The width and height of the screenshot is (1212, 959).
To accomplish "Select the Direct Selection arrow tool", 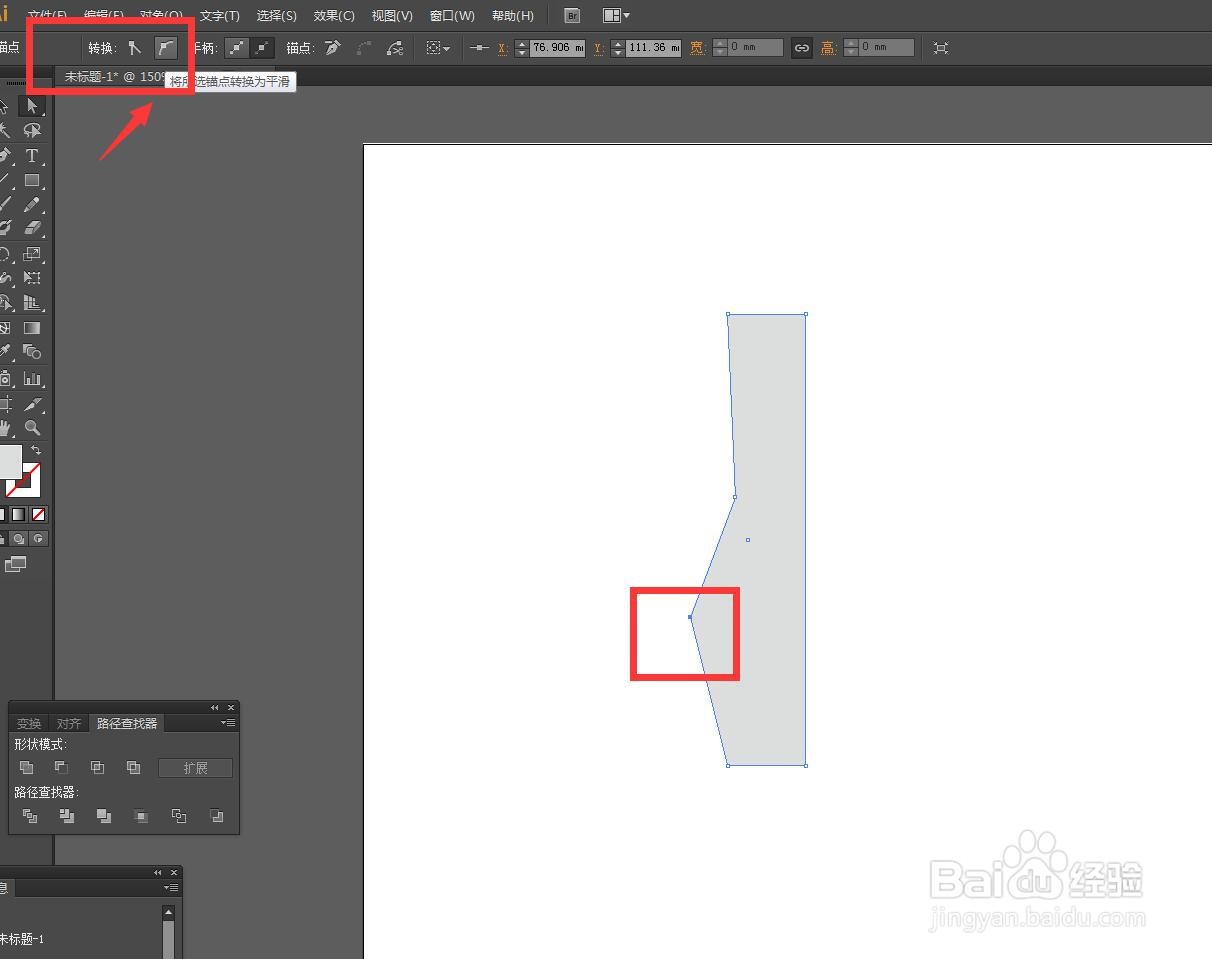I will 32,106.
